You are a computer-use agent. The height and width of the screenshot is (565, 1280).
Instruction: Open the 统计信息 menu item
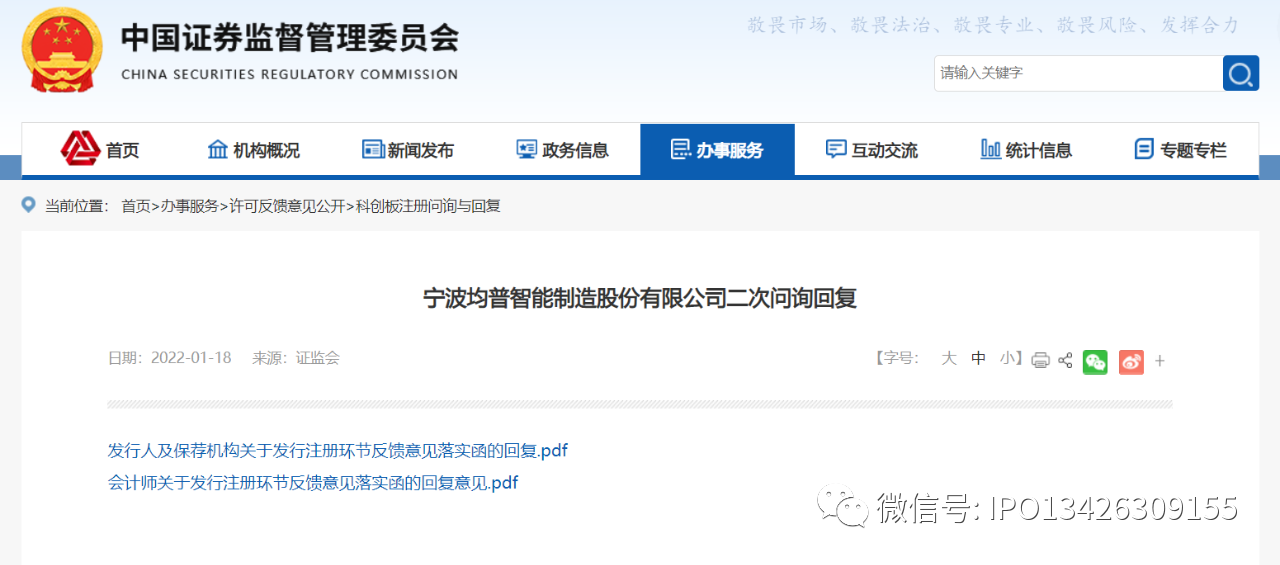coord(1026,150)
